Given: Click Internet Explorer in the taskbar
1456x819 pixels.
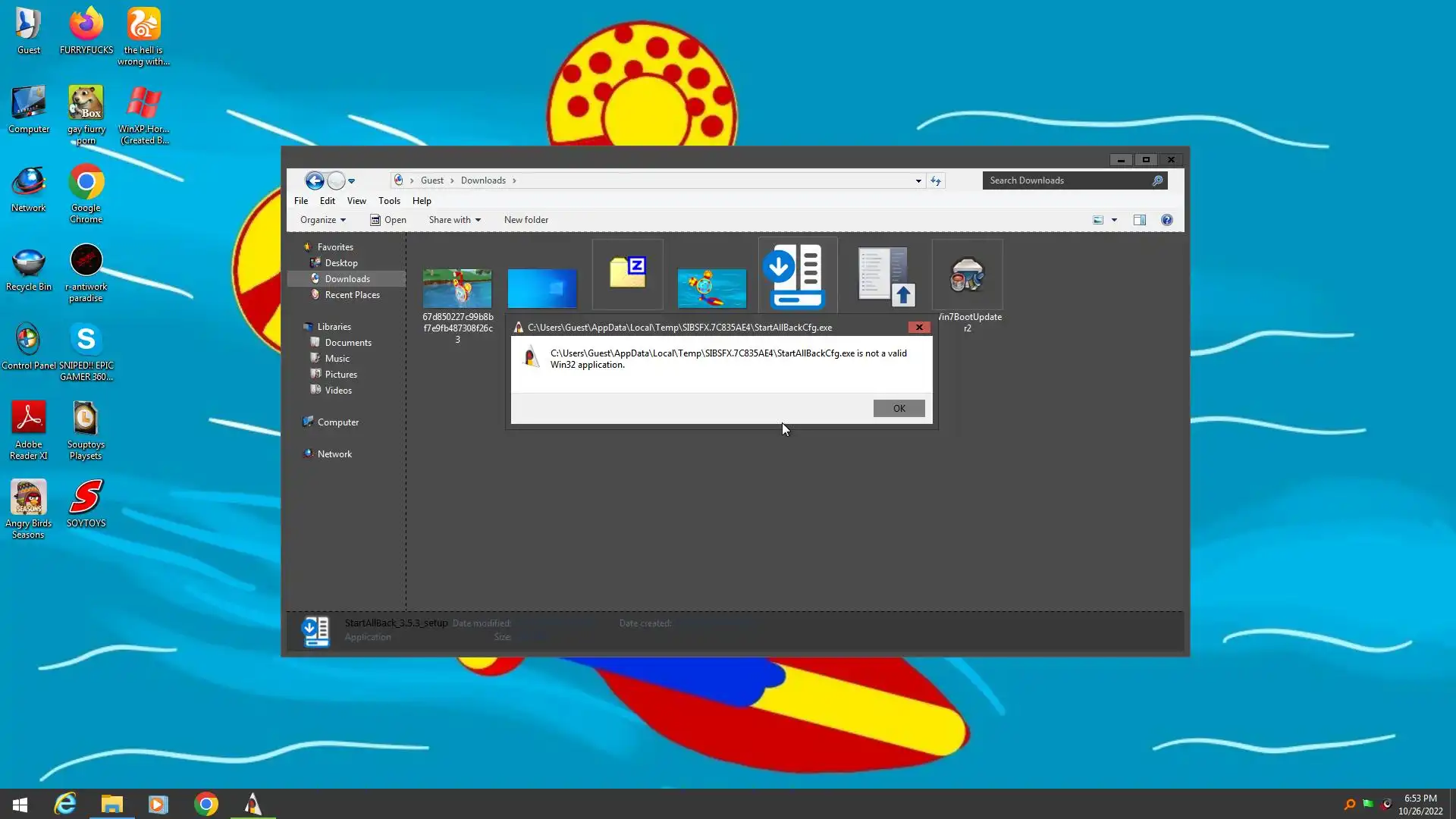Looking at the screenshot, I should [x=65, y=804].
